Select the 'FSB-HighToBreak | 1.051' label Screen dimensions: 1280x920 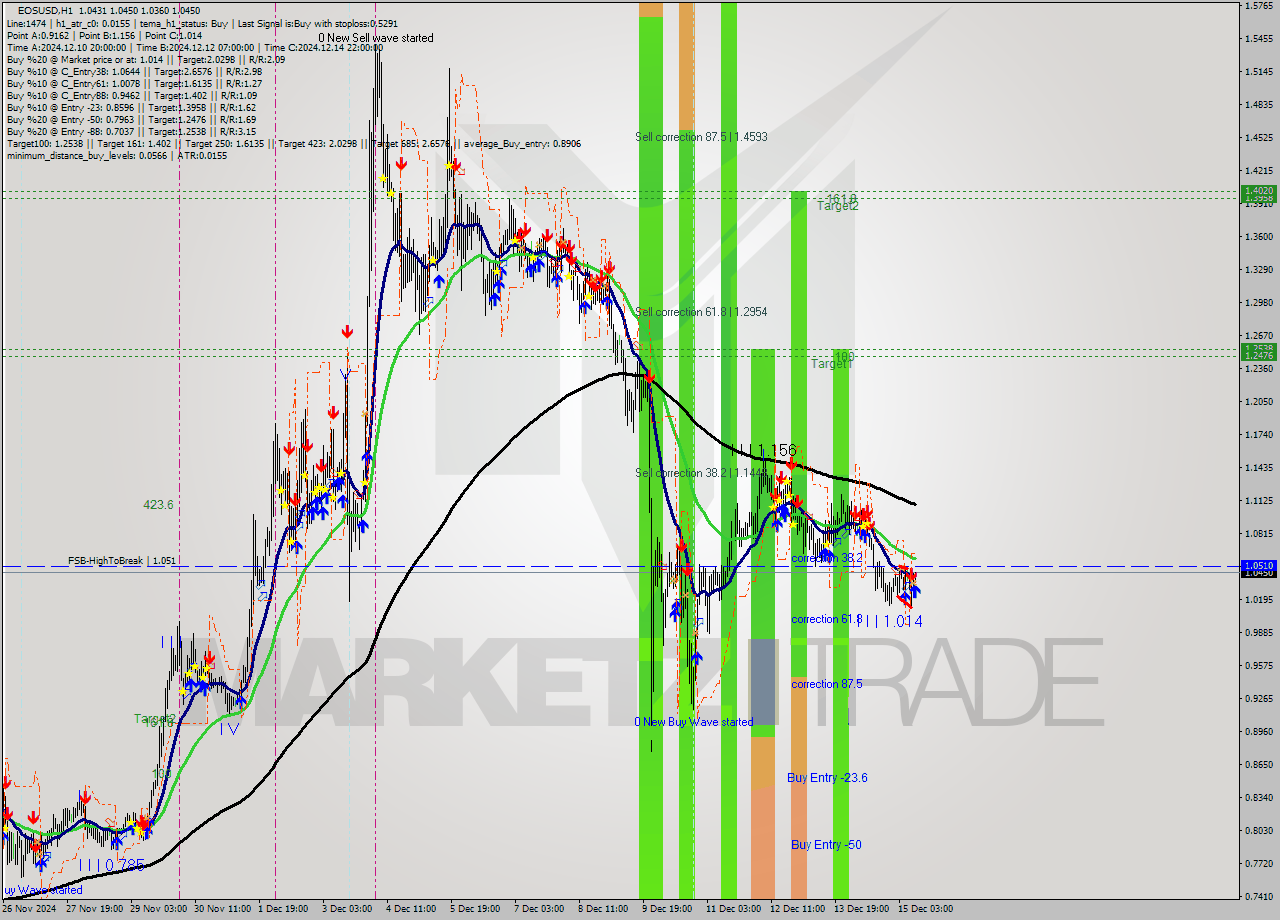[122, 561]
